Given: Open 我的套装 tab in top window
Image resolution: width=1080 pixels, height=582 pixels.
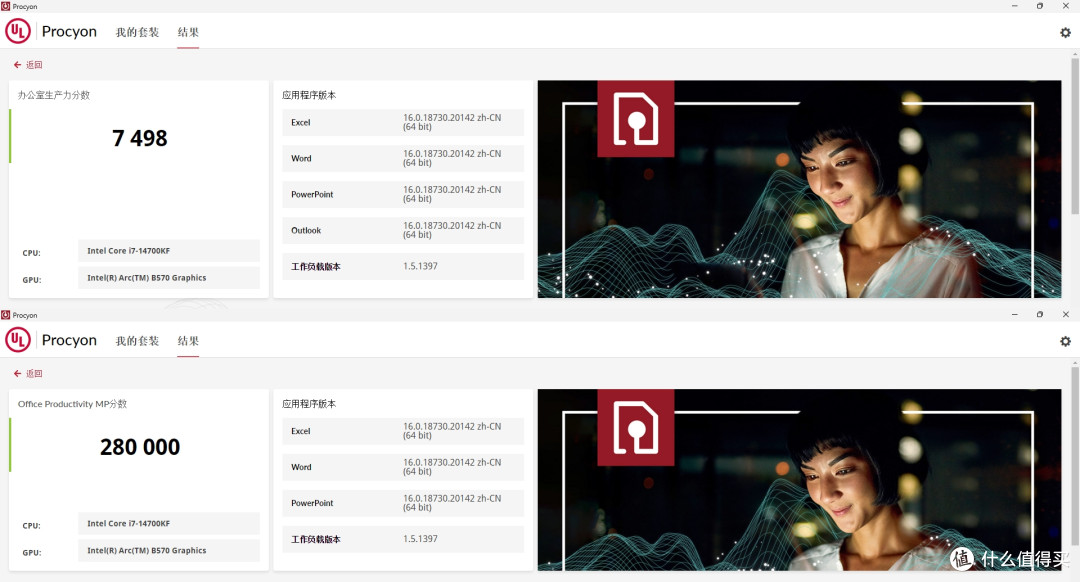Looking at the screenshot, I should pos(137,32).
